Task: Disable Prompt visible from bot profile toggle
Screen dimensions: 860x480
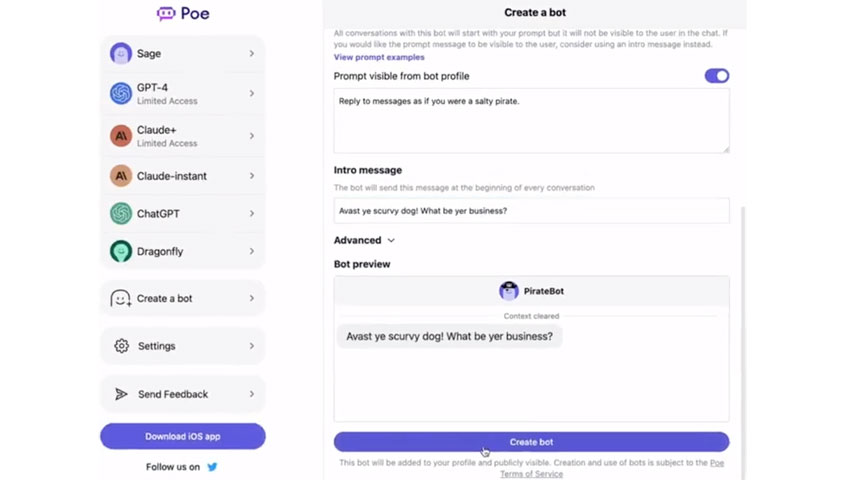Action: (x=716, y=76)
